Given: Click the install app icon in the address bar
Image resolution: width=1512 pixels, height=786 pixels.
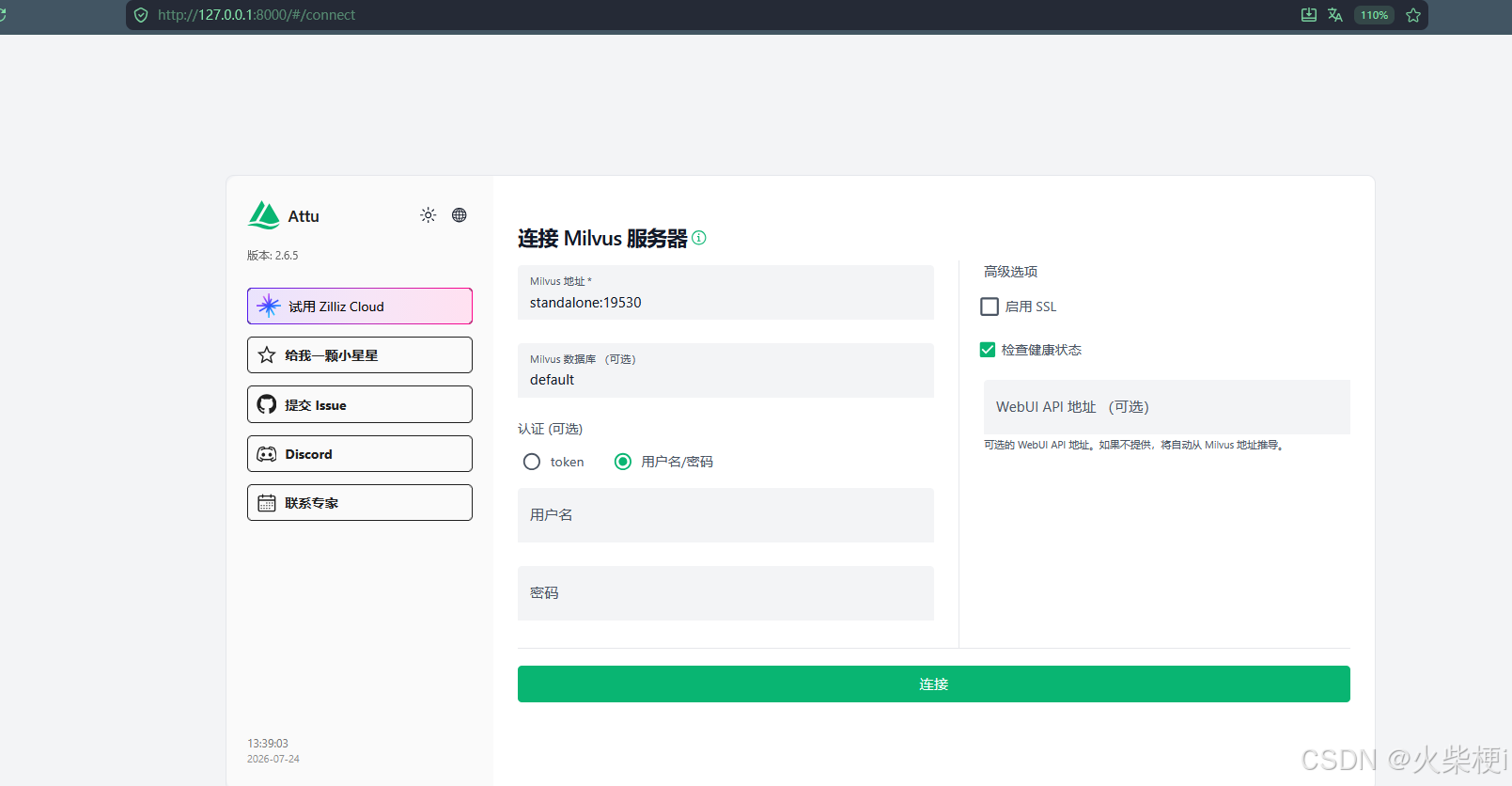Looking at the screenshot, I should [1309, 15].
